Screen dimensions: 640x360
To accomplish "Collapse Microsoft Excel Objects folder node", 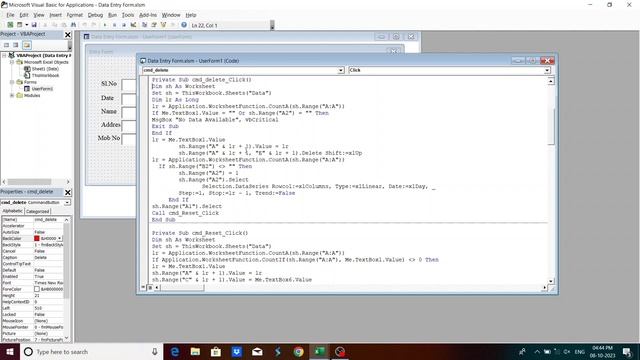I will [x=12, y=62].
